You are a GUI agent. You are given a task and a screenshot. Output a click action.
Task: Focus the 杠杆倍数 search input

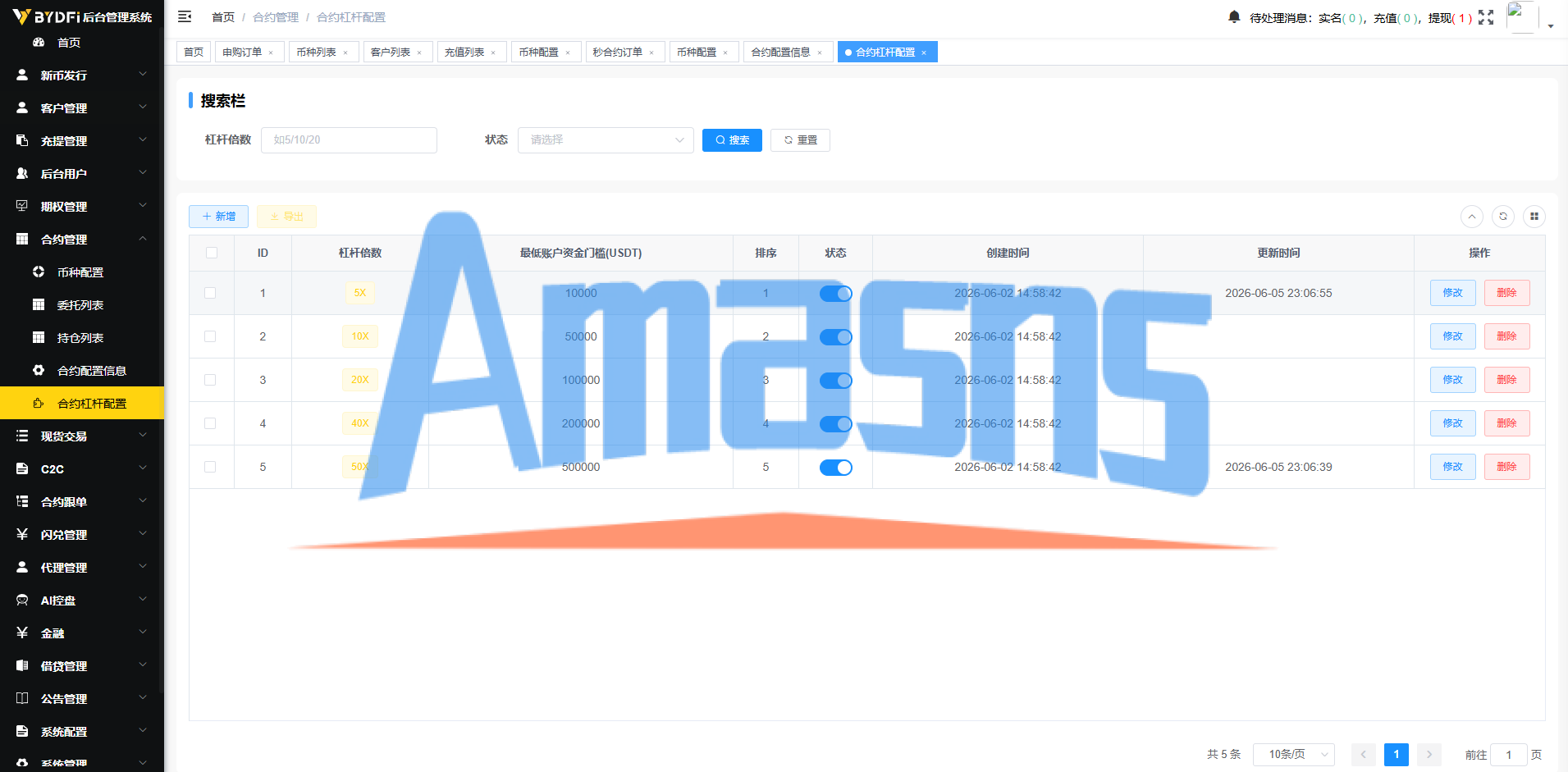[349, 140]
